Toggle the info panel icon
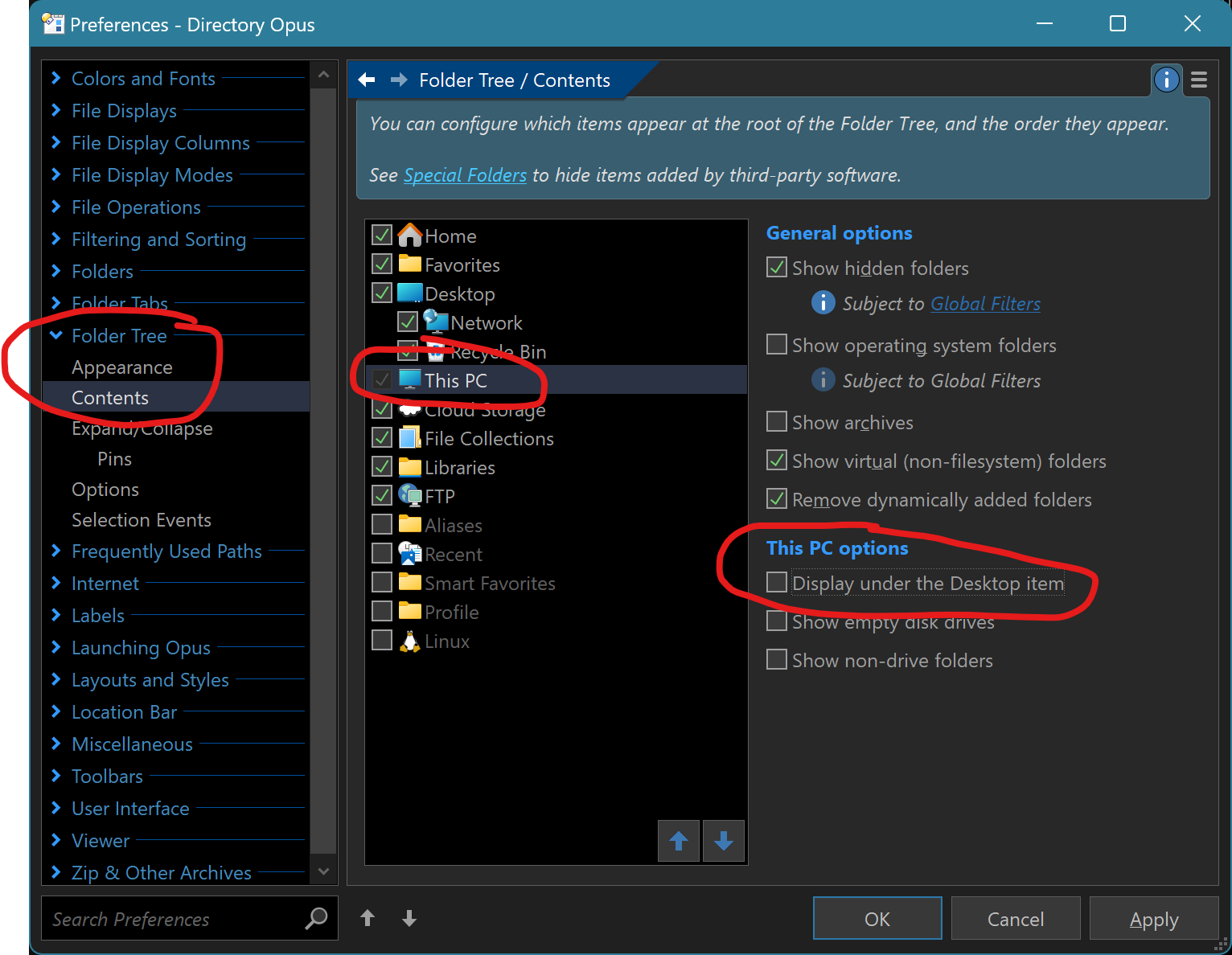 pyautogui.click(x=1166, y=80)
